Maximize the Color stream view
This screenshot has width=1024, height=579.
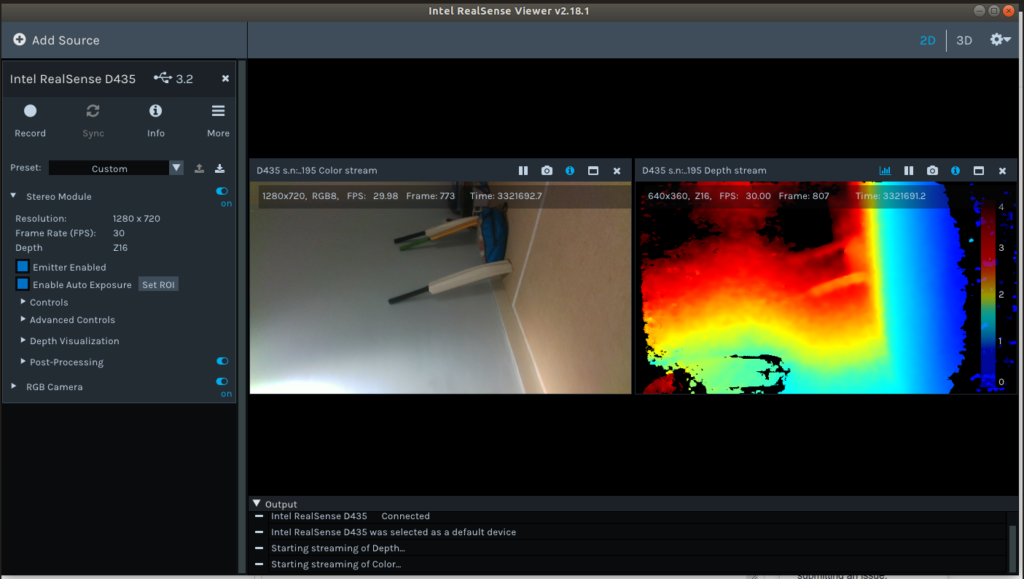click(x=593, y=170)
